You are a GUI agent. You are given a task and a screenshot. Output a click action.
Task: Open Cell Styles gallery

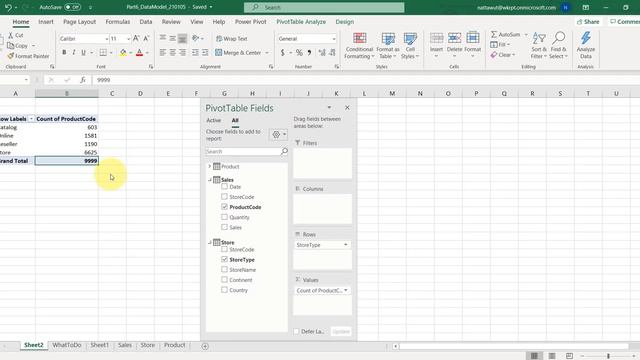click(410, 46)
